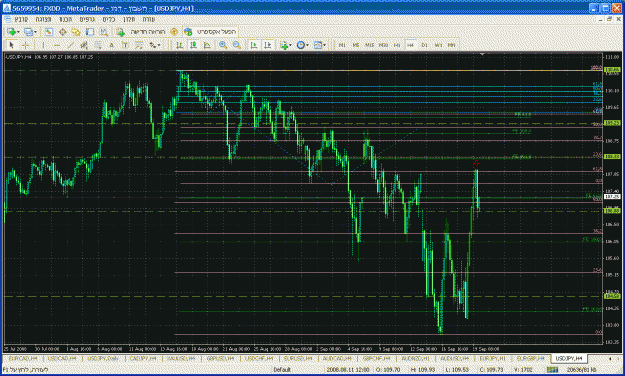Select the equidistant channel tool
Image resolution: width=625 pixels, height=376 pixels.
(84, 45)
